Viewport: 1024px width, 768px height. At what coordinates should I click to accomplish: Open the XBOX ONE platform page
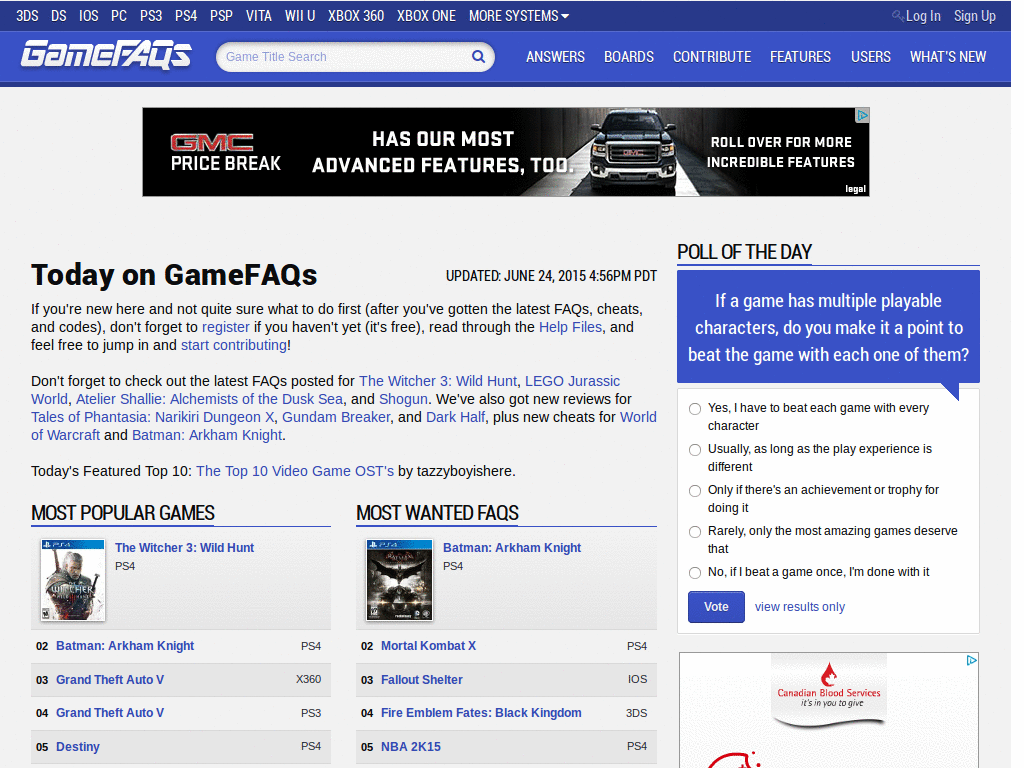[426, 16]
